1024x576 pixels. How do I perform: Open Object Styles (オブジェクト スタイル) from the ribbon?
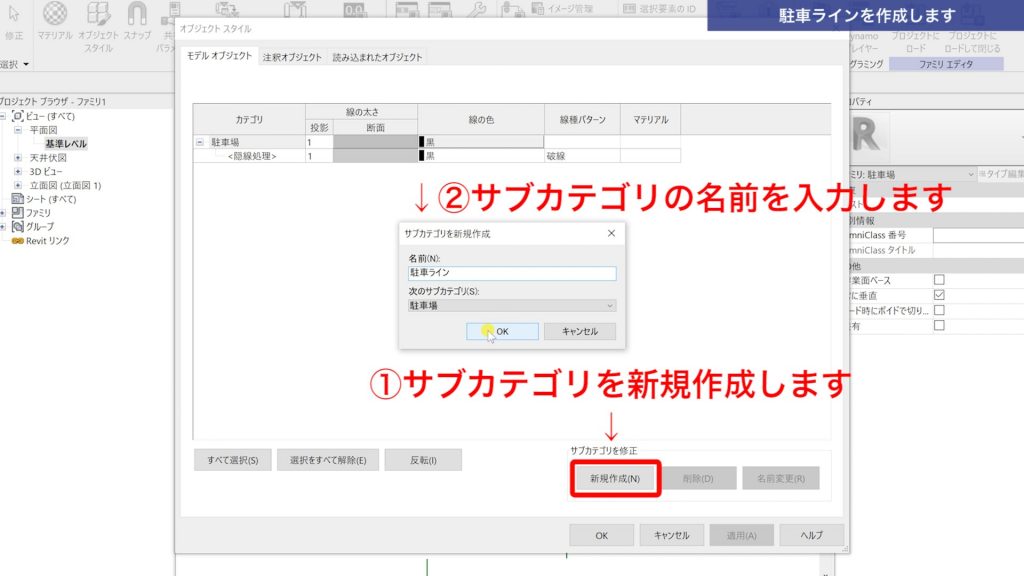click(x=98, y=14)
